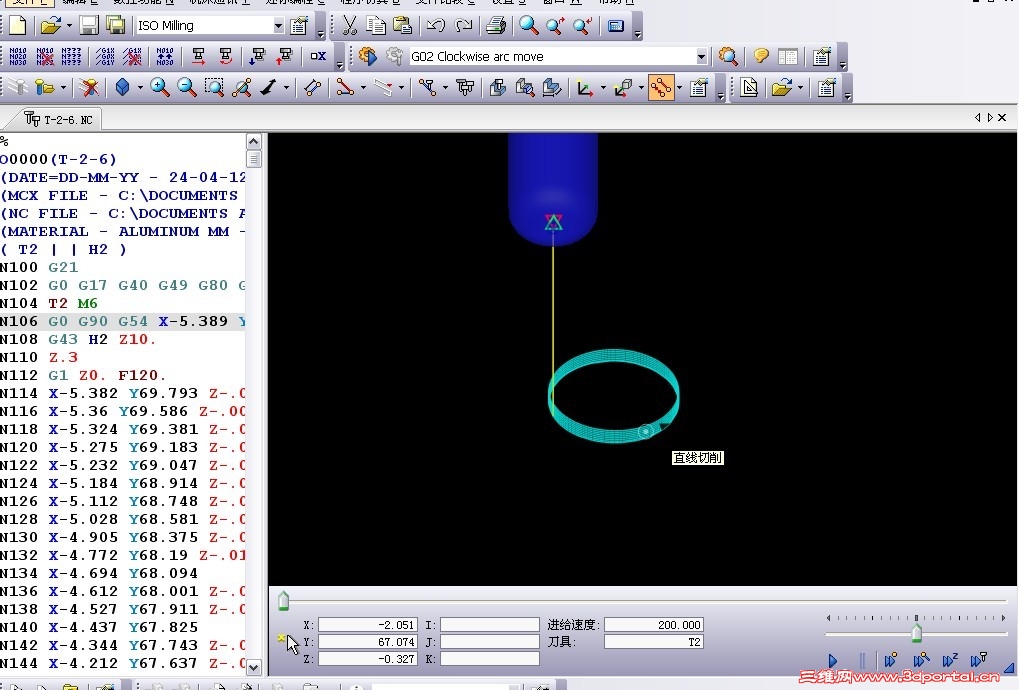Click the tool field showing T2
Screen dimensions: 1019x690
654,642
